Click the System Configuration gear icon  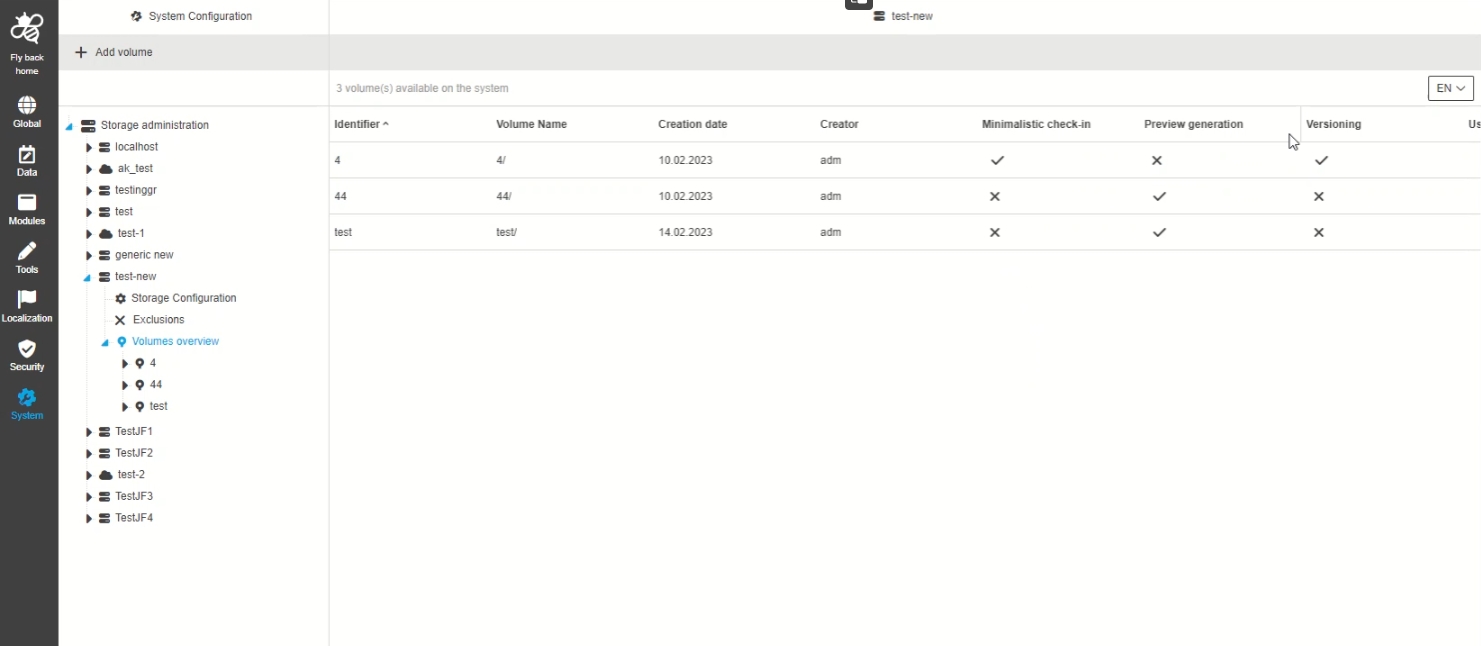click(x=137, y=16)
